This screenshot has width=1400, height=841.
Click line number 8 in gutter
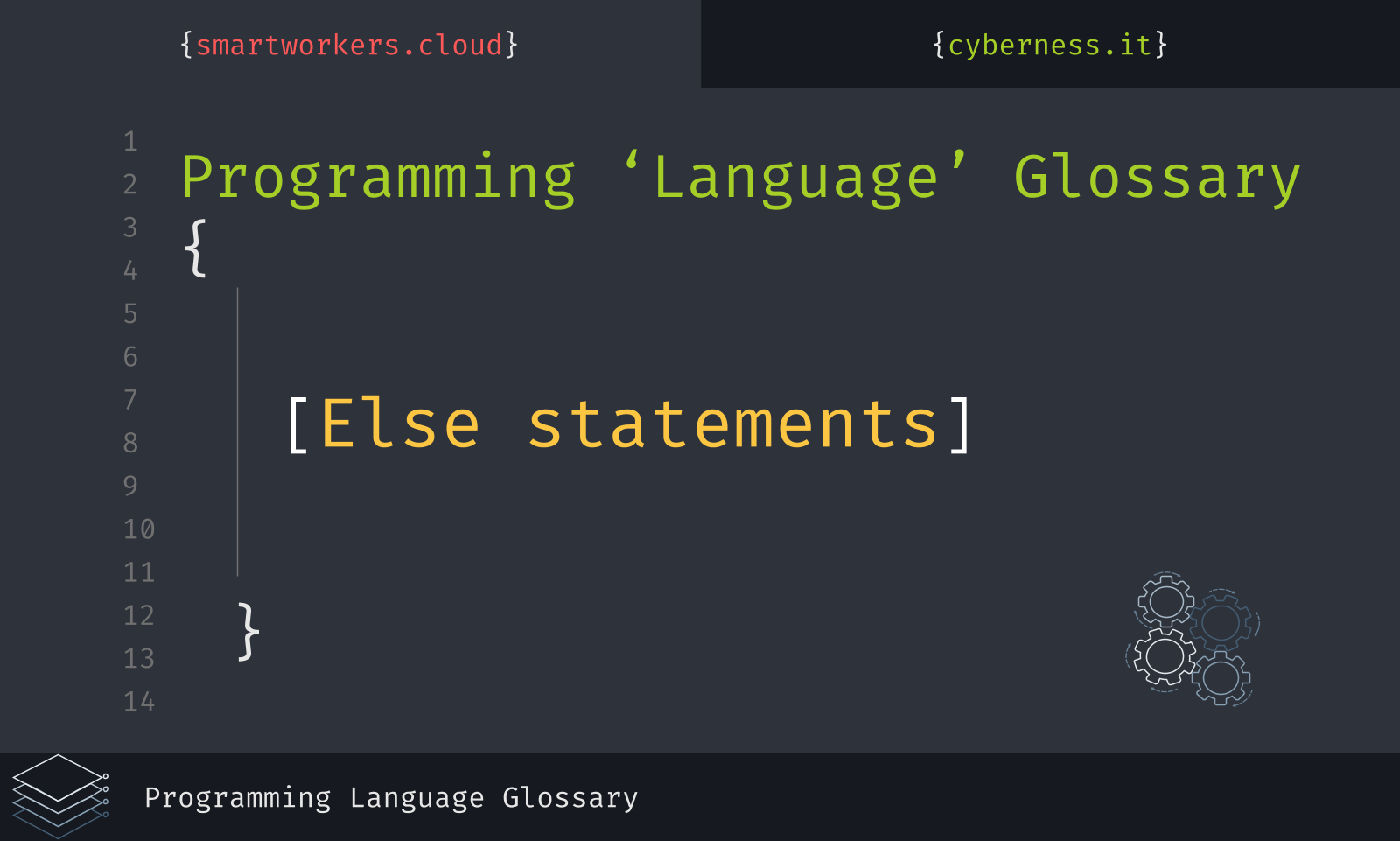tap(130, 442)
